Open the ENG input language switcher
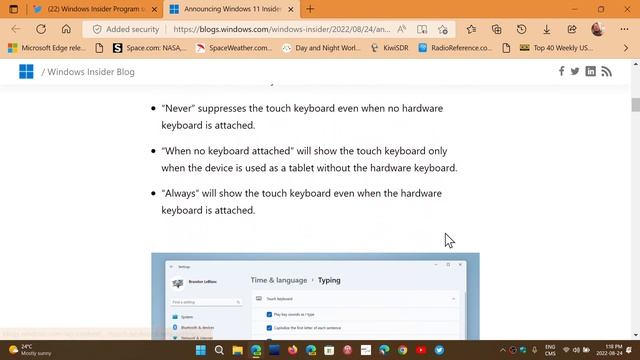The height and width of the screenshot is (360, 640). pos(550,350)
